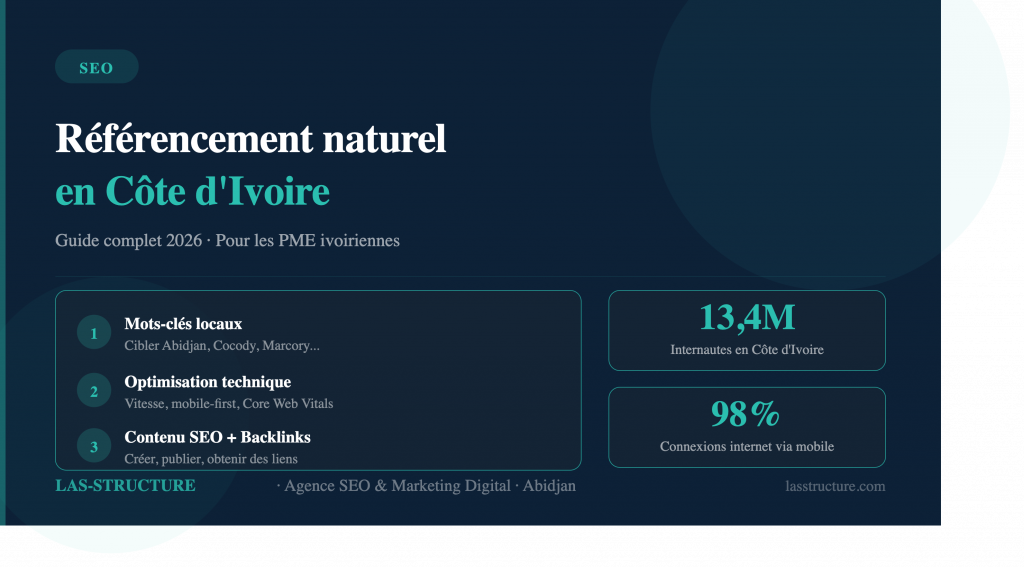Click the number 1 circle icon
1024x567 pixels.
pyautogui.click(x=94, y=332)
